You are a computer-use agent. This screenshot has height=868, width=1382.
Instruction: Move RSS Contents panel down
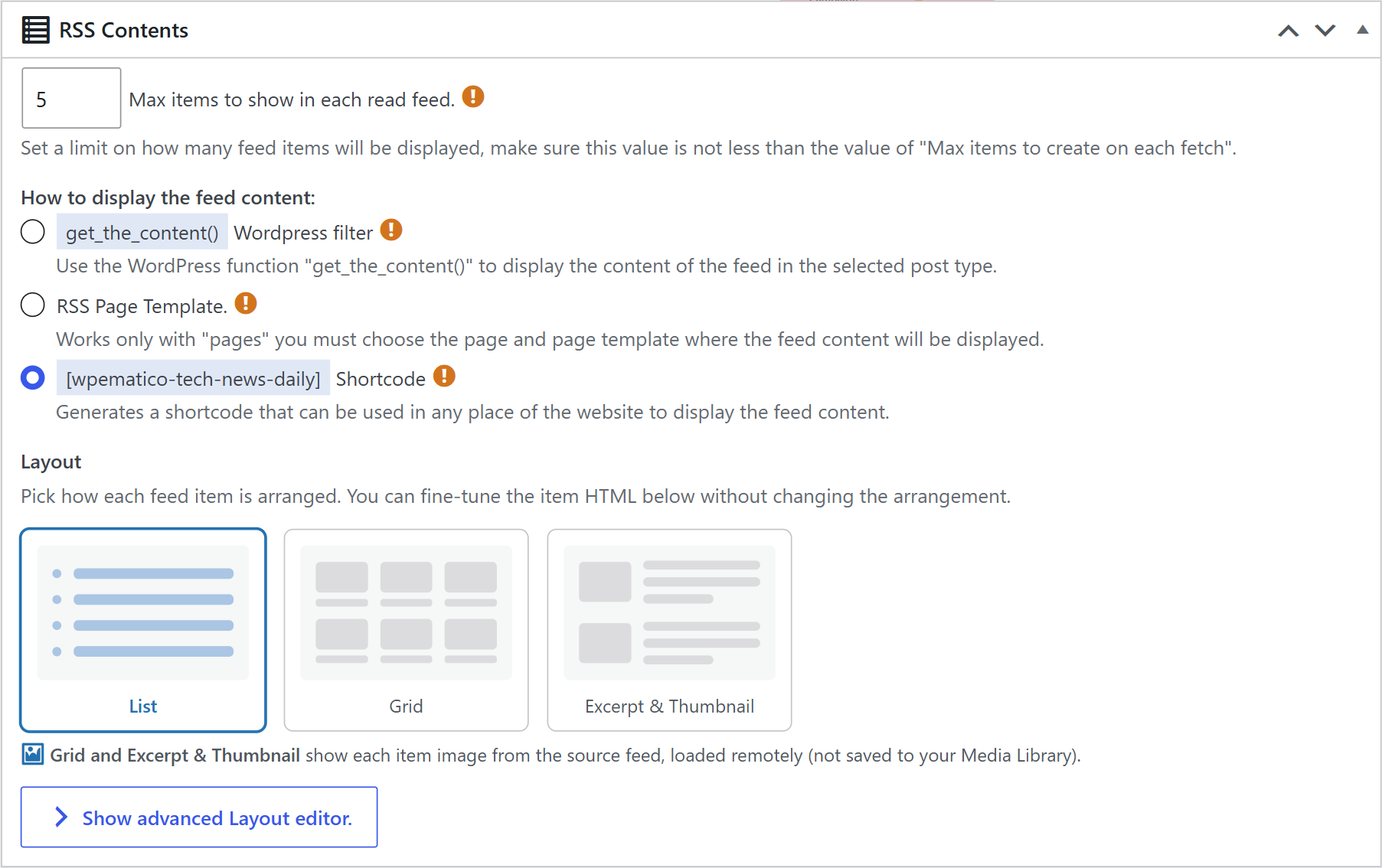[1325, 31]
